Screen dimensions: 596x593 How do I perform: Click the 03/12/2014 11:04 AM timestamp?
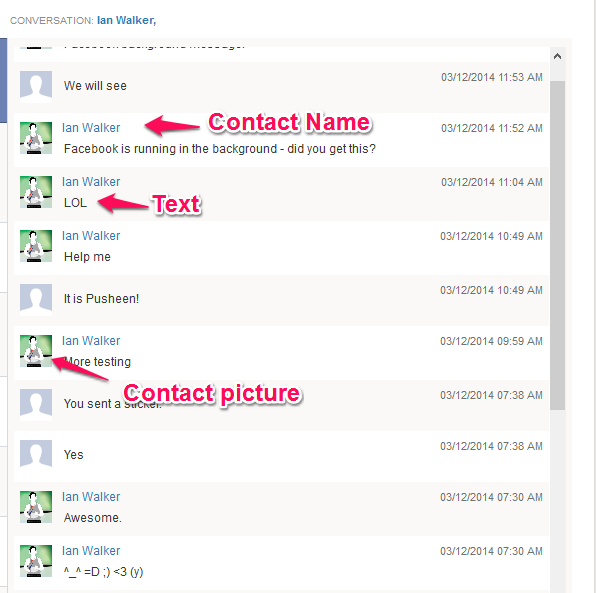coord(491,182)
